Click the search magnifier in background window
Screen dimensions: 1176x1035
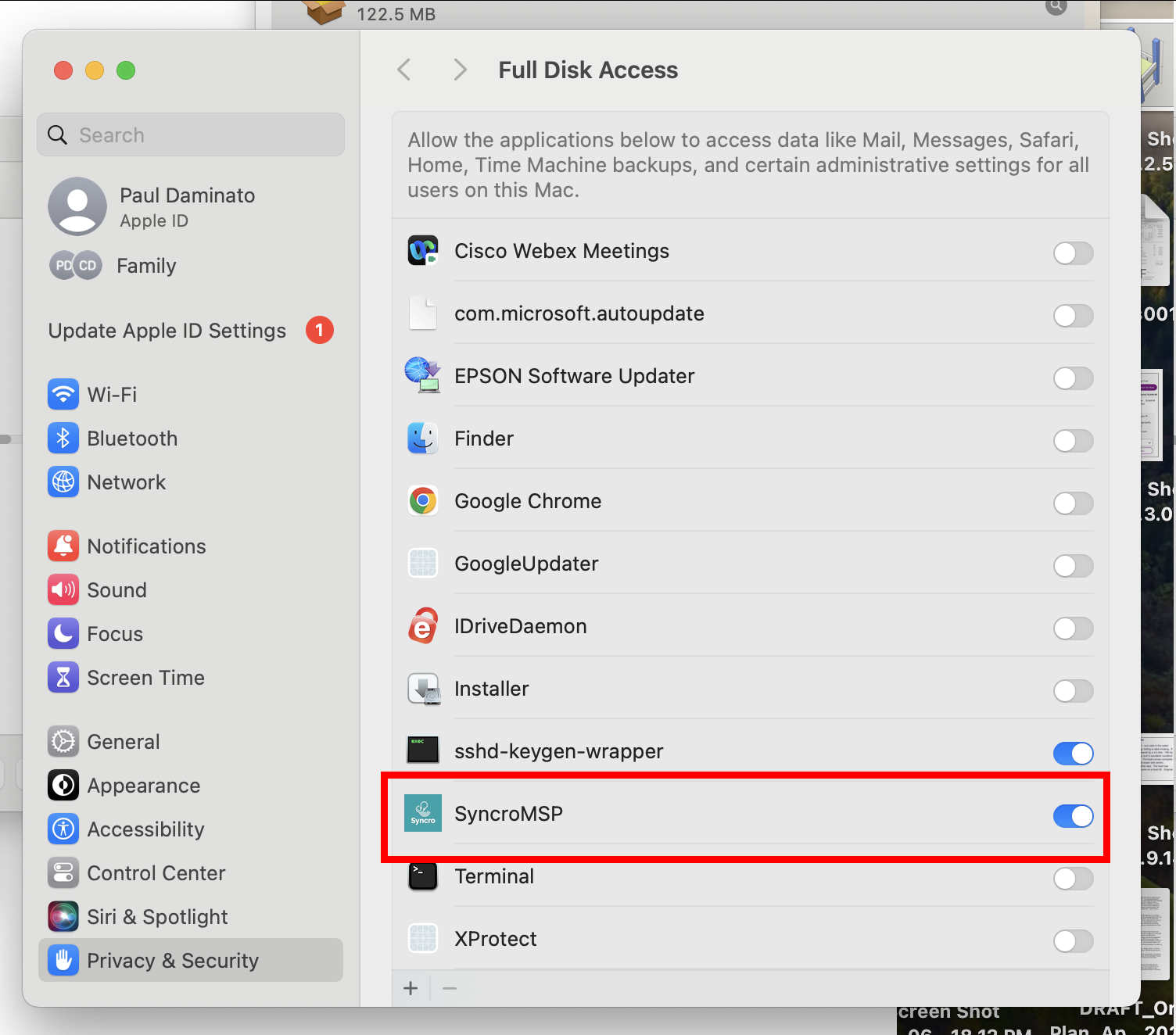pyautogui.click(x=1056, y=6)
